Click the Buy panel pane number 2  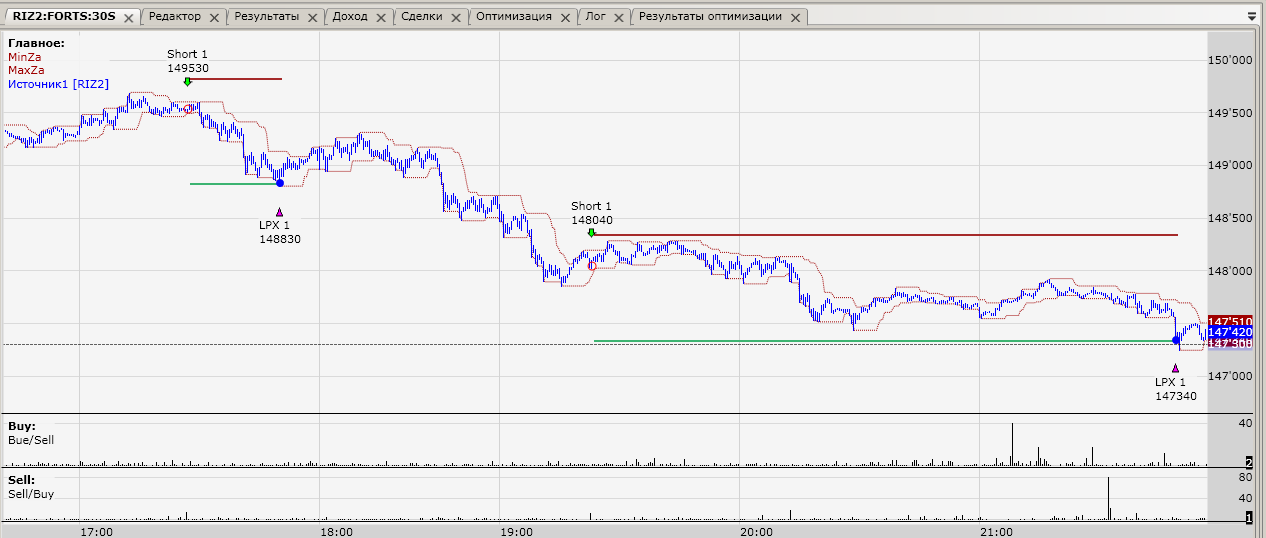click(x=1249, y=462)
